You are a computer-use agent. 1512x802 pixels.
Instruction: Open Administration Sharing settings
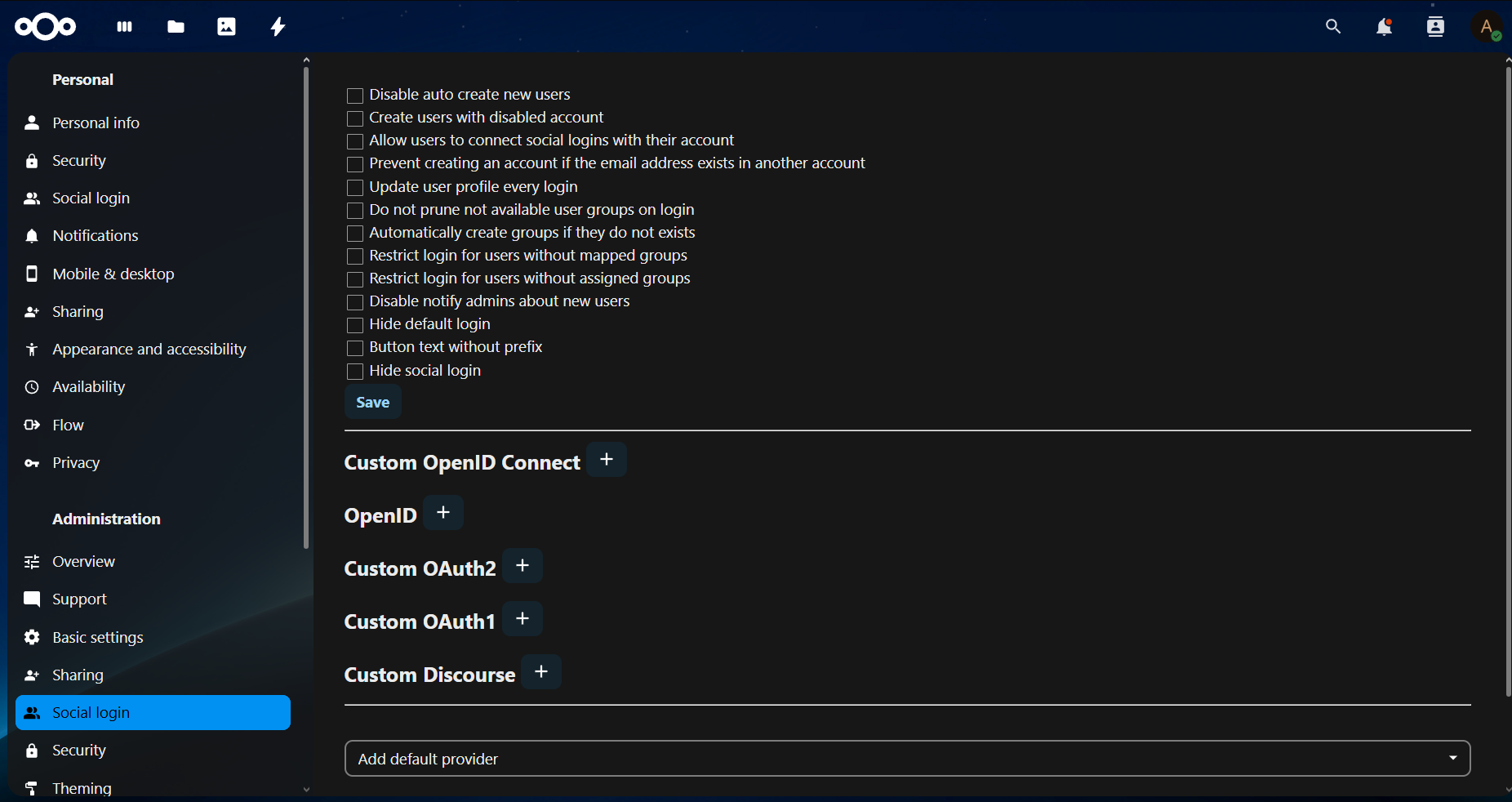pos(153,675)
